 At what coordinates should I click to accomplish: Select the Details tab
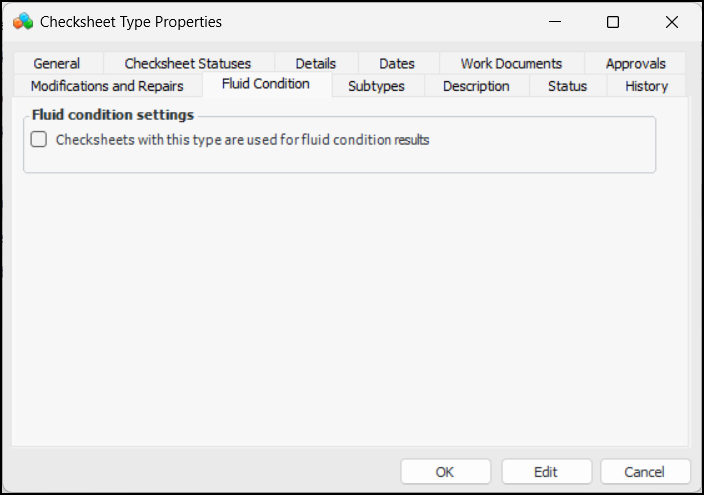coord(315,63)
